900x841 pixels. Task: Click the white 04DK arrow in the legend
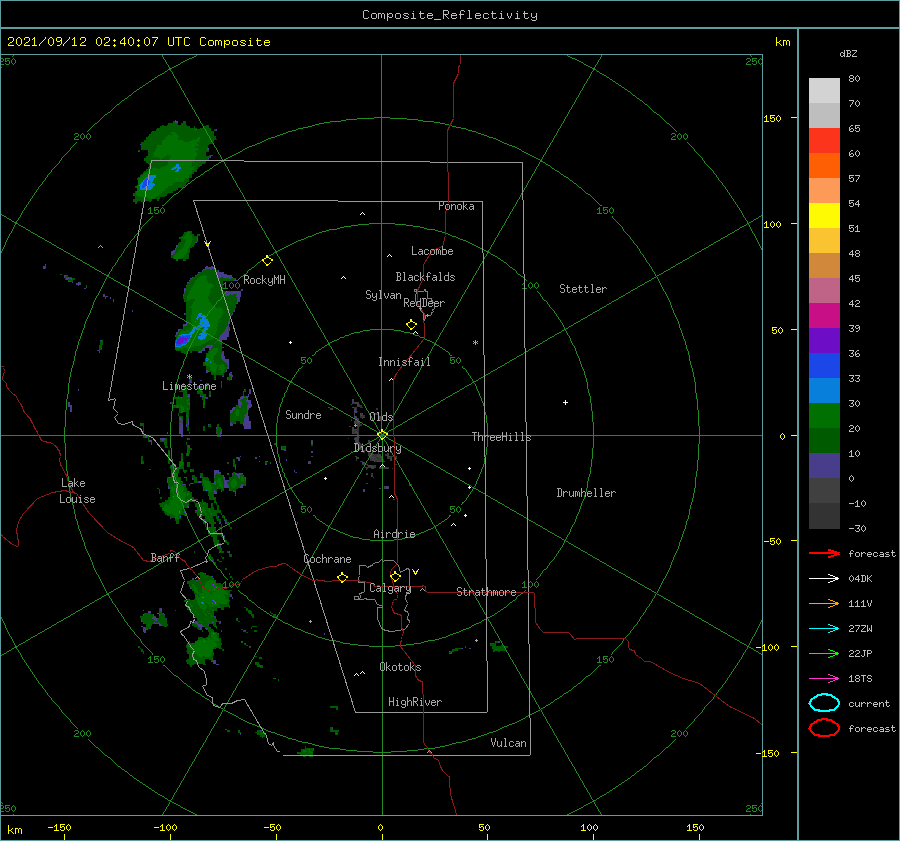824,578
